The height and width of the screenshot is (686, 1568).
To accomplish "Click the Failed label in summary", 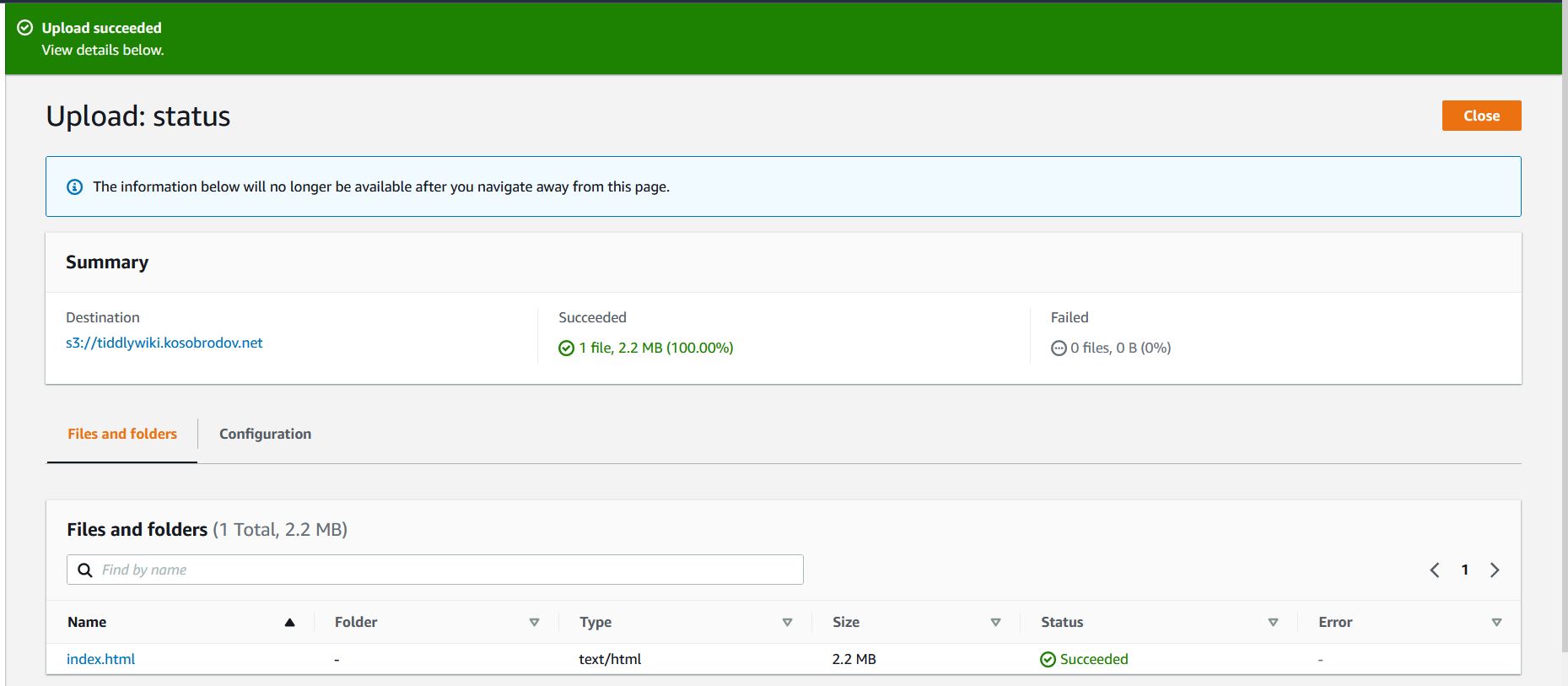I will pyautogui.click(x=1070, y=317).
